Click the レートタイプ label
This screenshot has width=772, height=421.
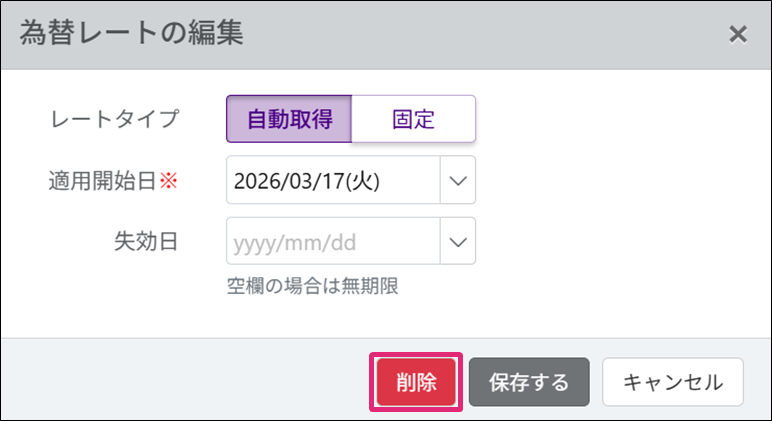coord(114,119)
